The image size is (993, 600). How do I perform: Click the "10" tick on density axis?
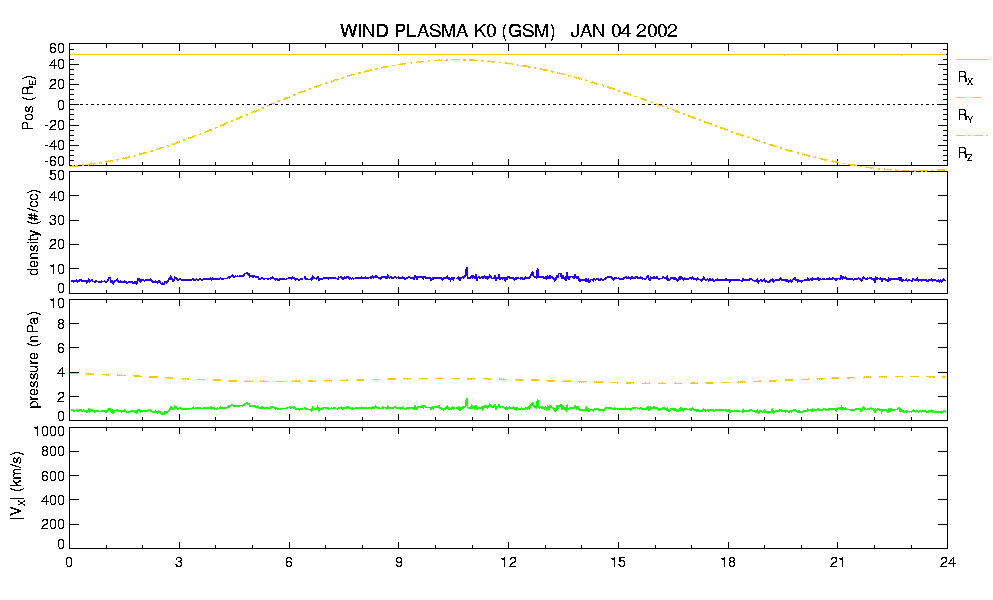pos(57,269)
